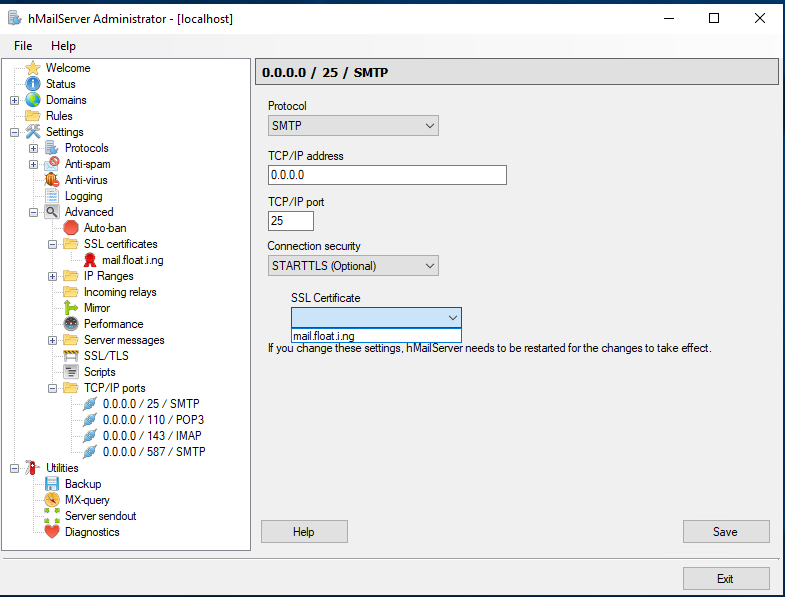Click the Utilities swiss-knife icon
Viewport: 785px width, 597px height.
[x=33, y=468]
